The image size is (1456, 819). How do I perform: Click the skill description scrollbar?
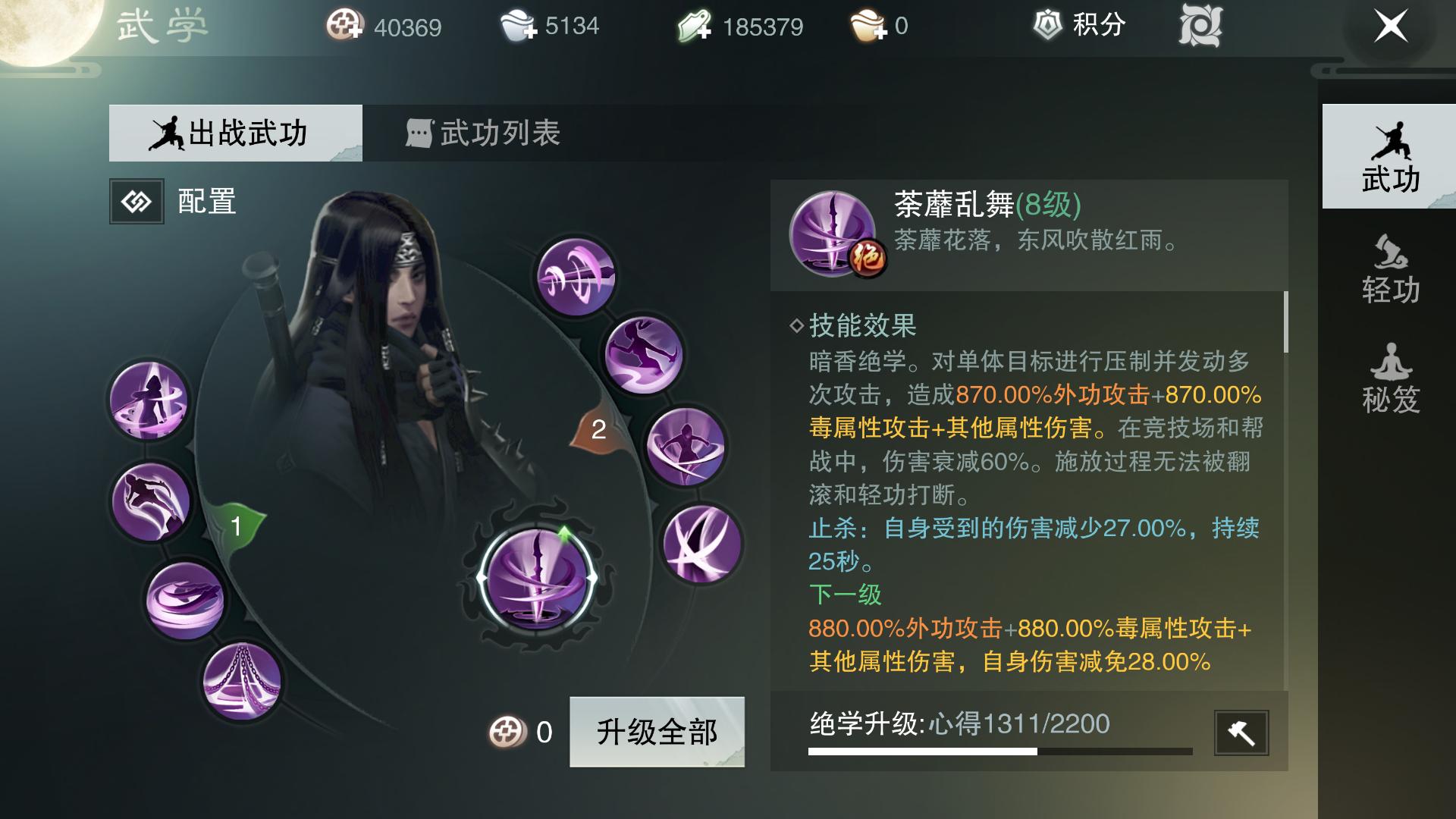pos(1285,322)
